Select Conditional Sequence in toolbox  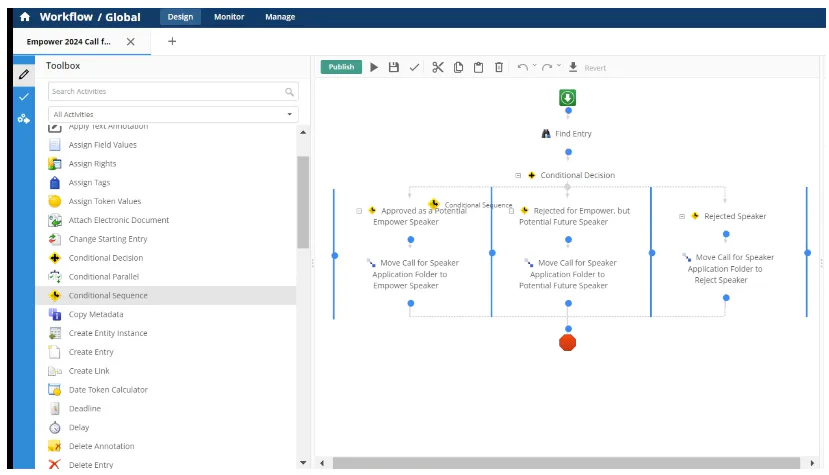165,296
